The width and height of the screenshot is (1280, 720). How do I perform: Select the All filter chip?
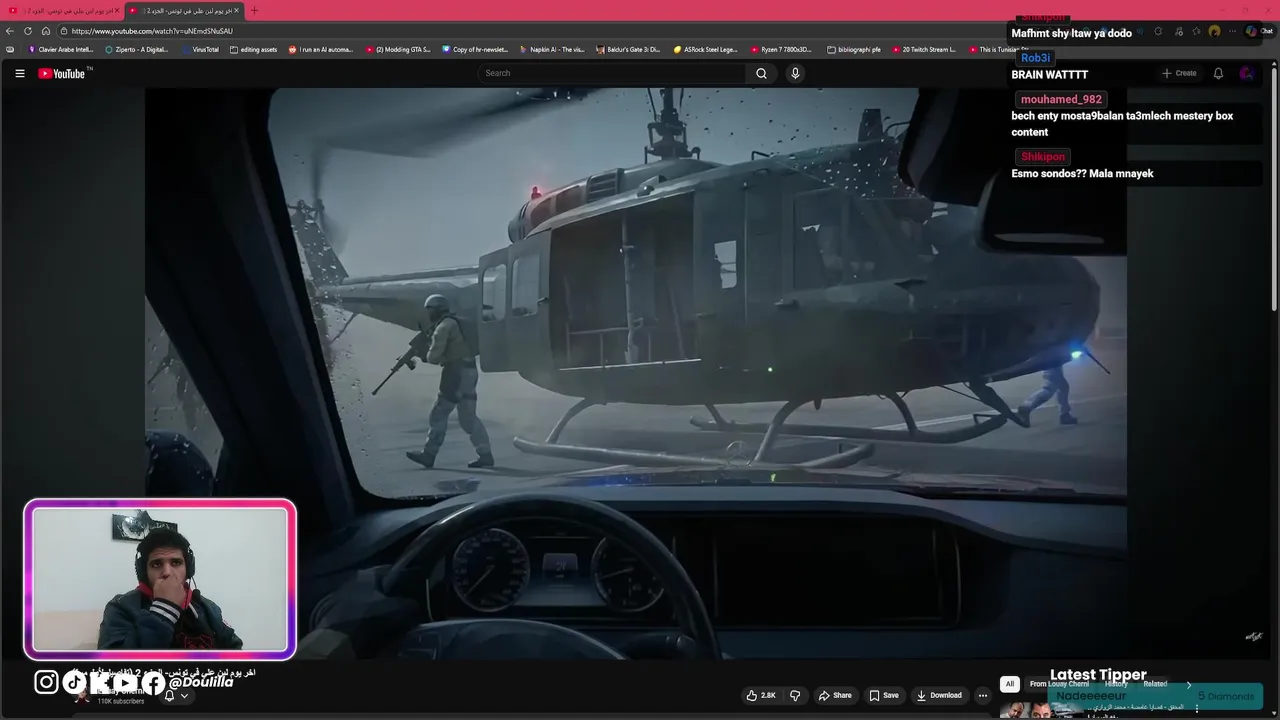coord(1010,684)
